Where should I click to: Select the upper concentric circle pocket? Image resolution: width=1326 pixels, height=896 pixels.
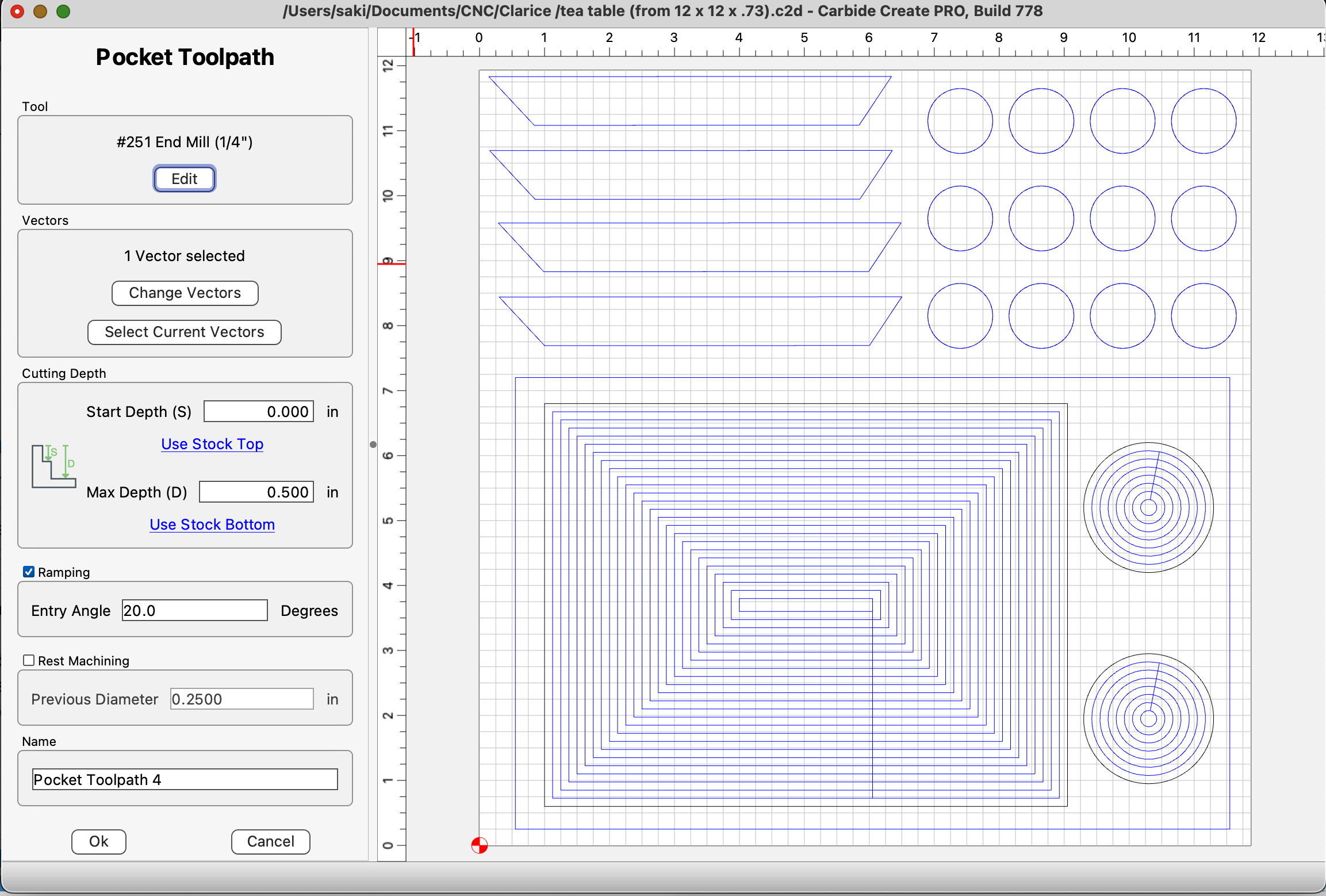pyautogui.click(x=1148, y=507)
